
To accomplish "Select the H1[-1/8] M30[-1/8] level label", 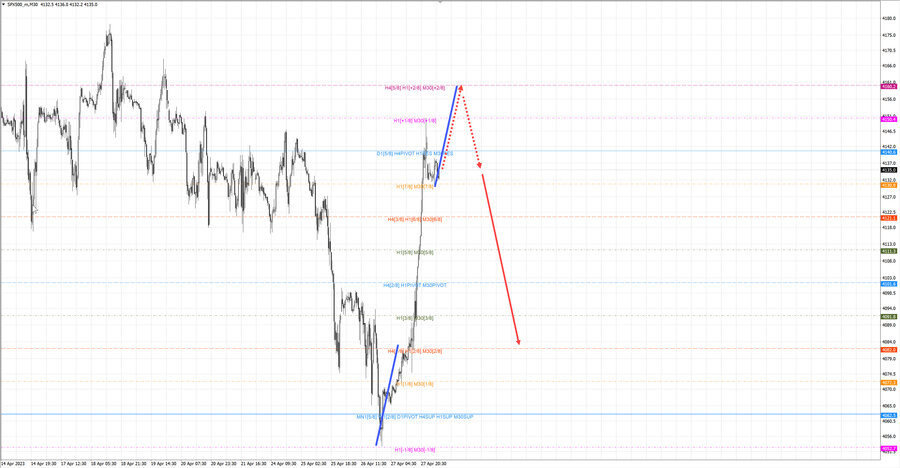I will click(414, 450).
